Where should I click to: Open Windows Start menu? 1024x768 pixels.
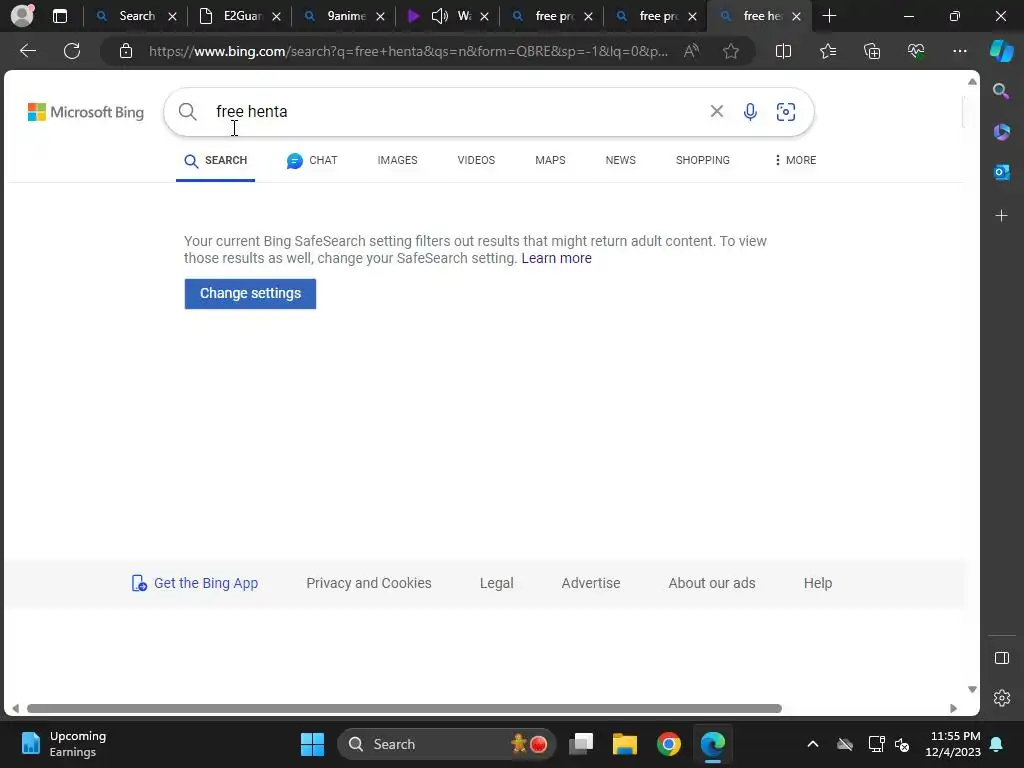pos(312,744)
